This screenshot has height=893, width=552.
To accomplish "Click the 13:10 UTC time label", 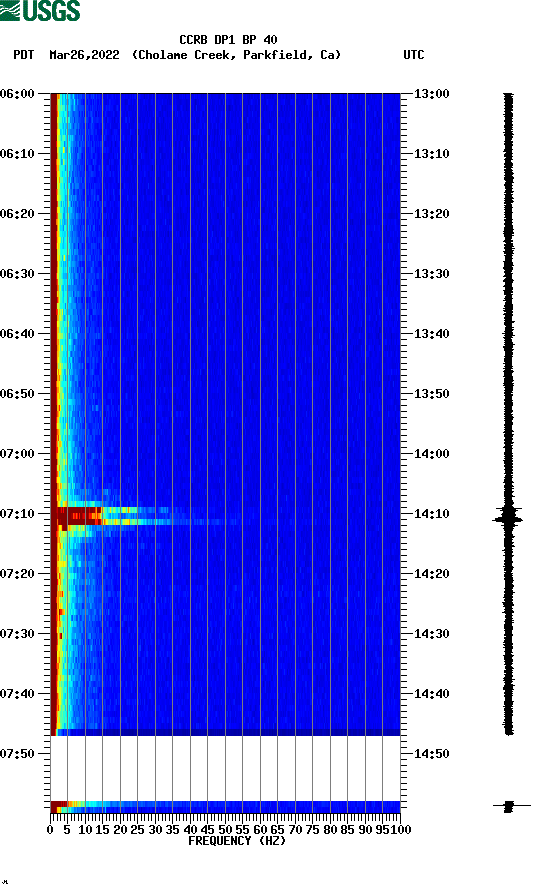I will 431,154.
